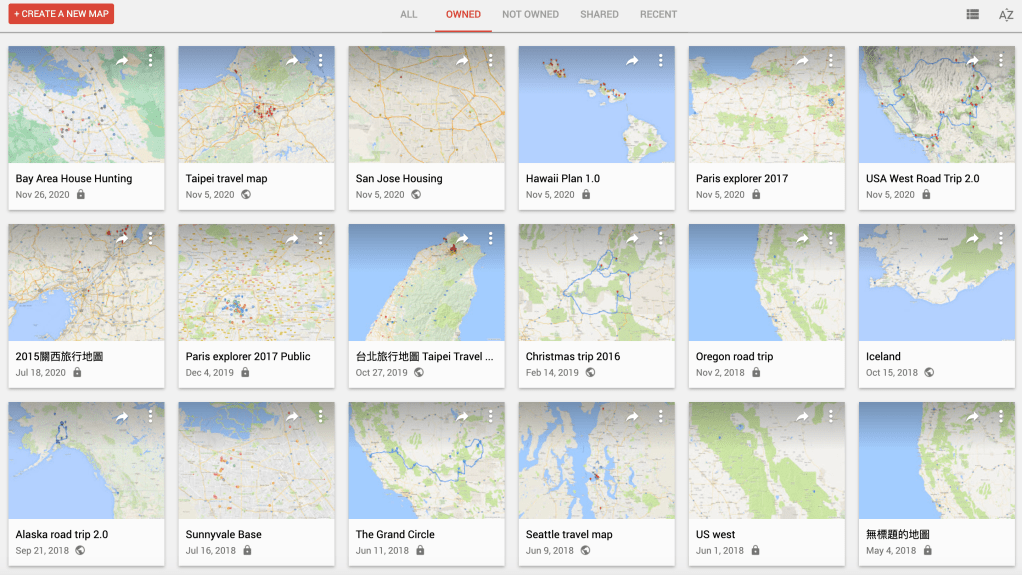Toggle alphabetical A-Z sort order
1022x575 pixels.
(1006, 15)
